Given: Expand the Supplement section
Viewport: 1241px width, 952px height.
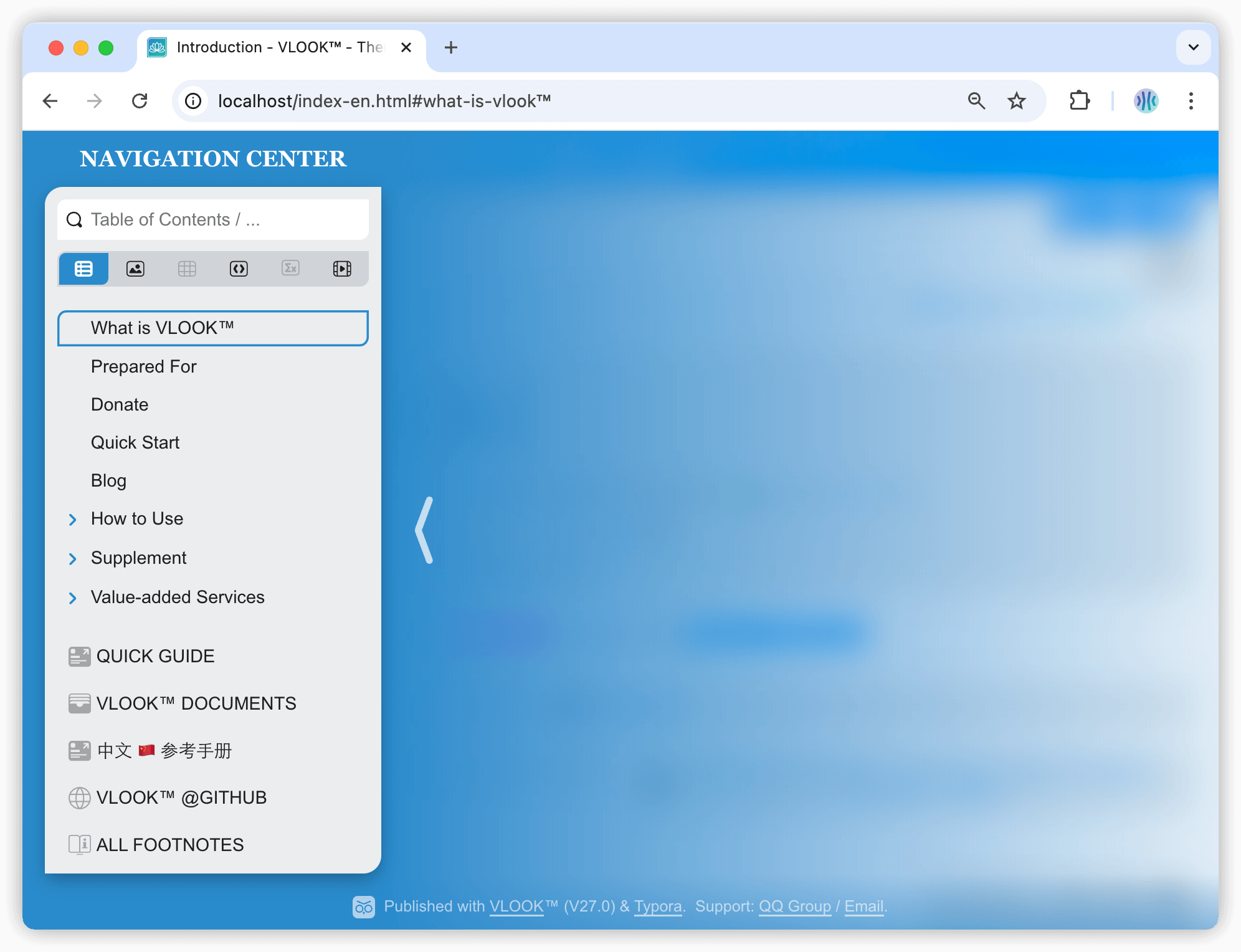Looking at the screenshot, I should [74, 558].
